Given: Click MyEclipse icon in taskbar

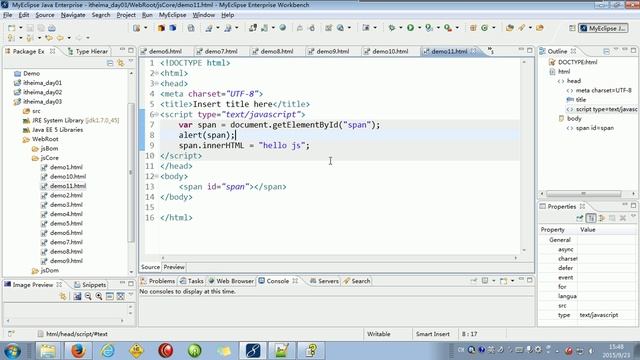Looking at the screenshot, I should pyautogui.click(x=253, y=351).
